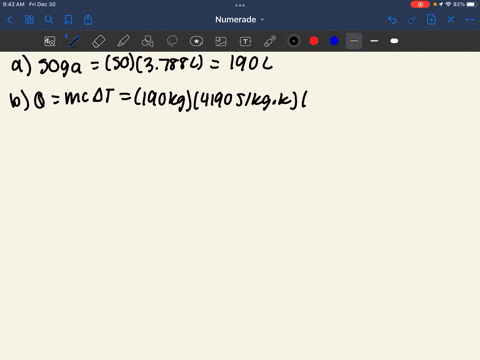Select the thinnest stroke width
480x360 pixels.
click(354, 41)
